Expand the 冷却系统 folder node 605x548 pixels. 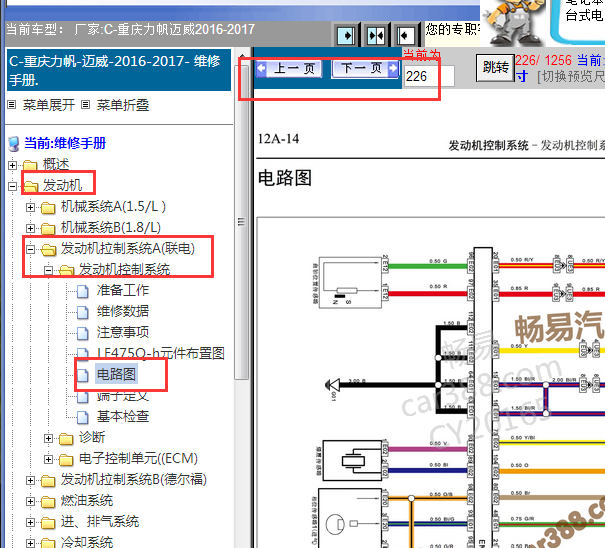(x=30, y=543)
